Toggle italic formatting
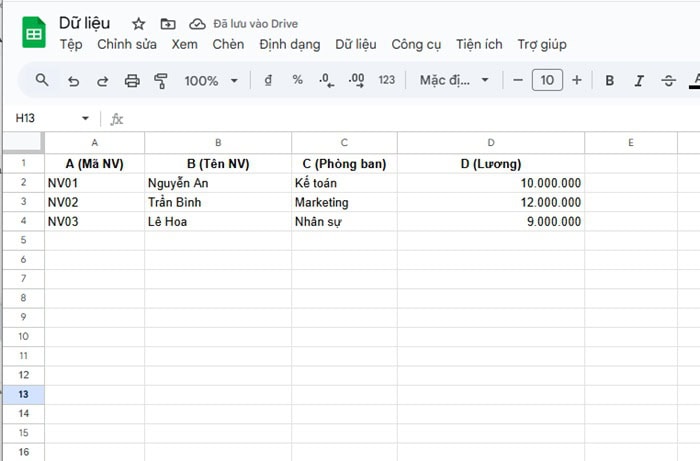 639,80
